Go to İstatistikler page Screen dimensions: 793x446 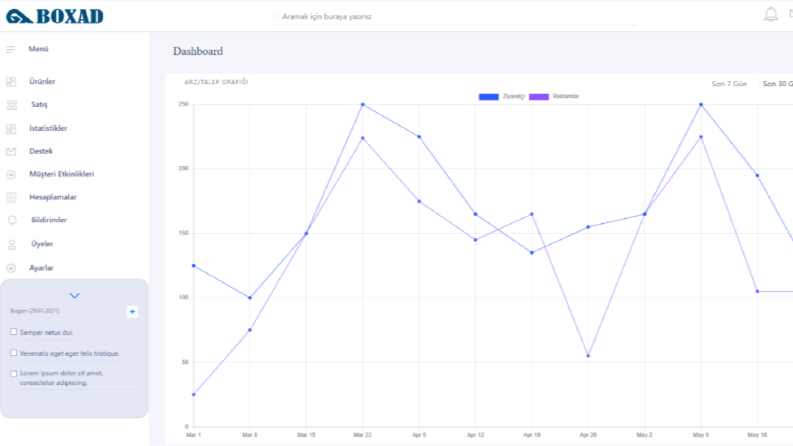pos(48,128)
